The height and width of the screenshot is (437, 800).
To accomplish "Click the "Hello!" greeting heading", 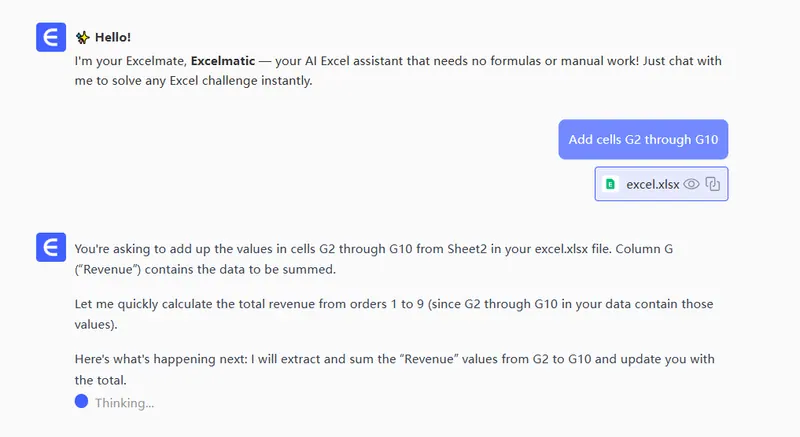I will tap(112, 38).
